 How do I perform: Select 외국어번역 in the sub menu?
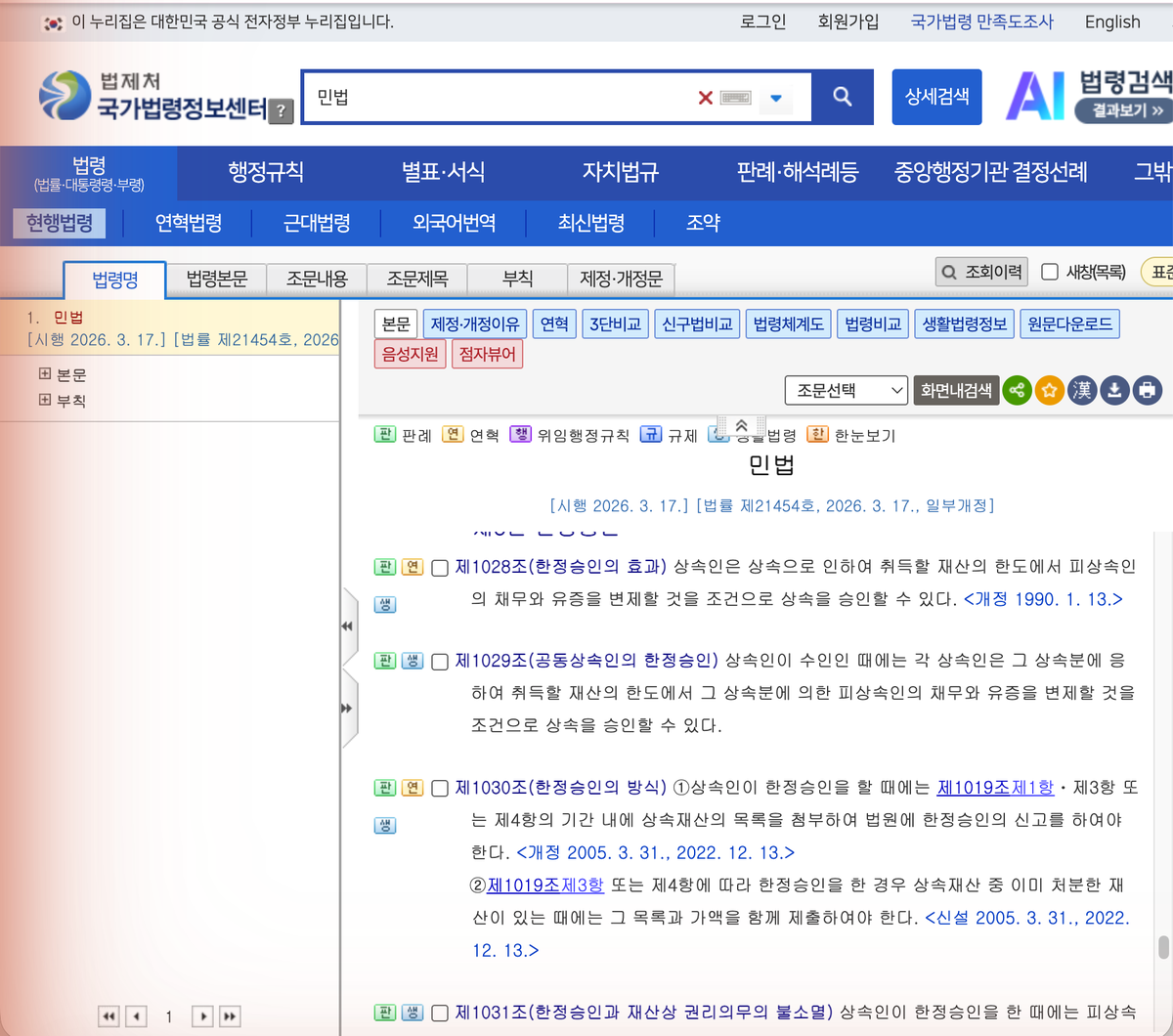click(x=455, y=223)
